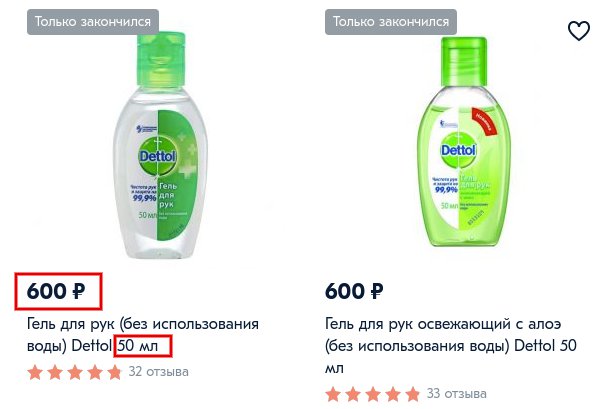Click the first product's 600 ₽ price
This screenshot has height=409, width=598.
(x=56, y=291)
